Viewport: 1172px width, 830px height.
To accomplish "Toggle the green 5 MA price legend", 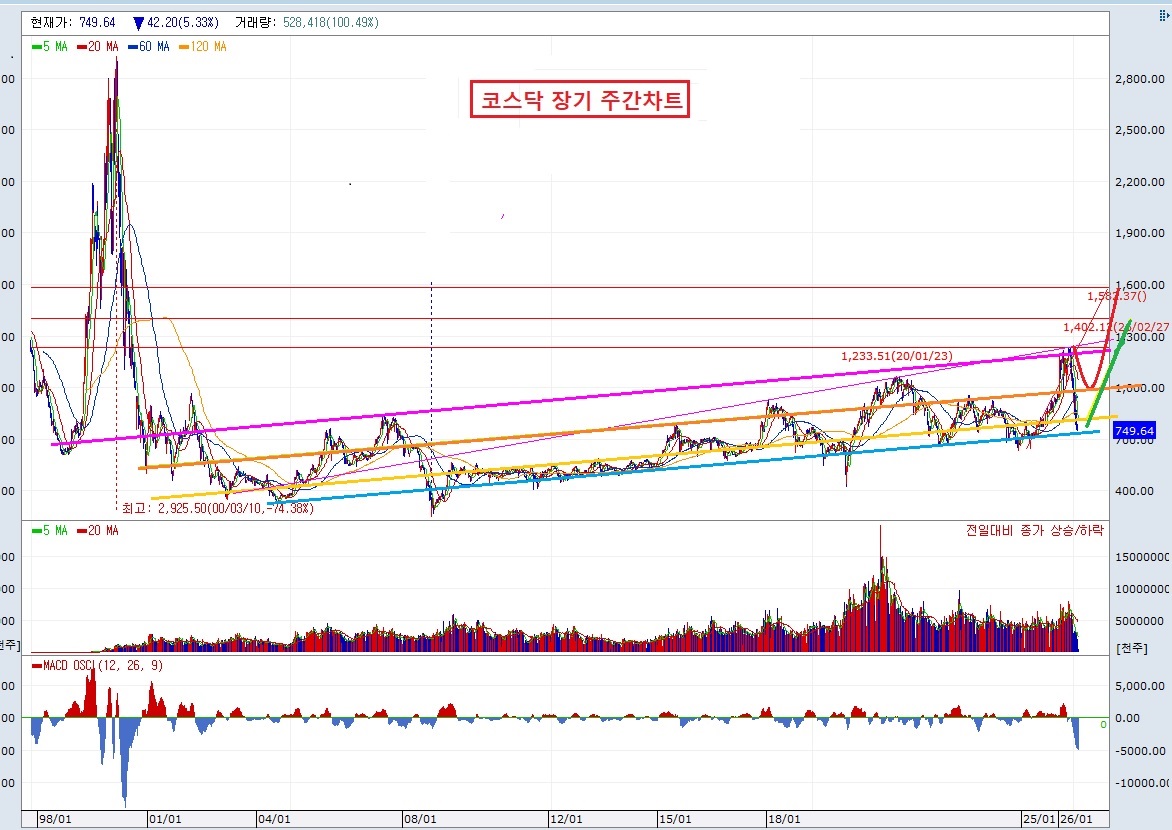I will coord(50,46).
